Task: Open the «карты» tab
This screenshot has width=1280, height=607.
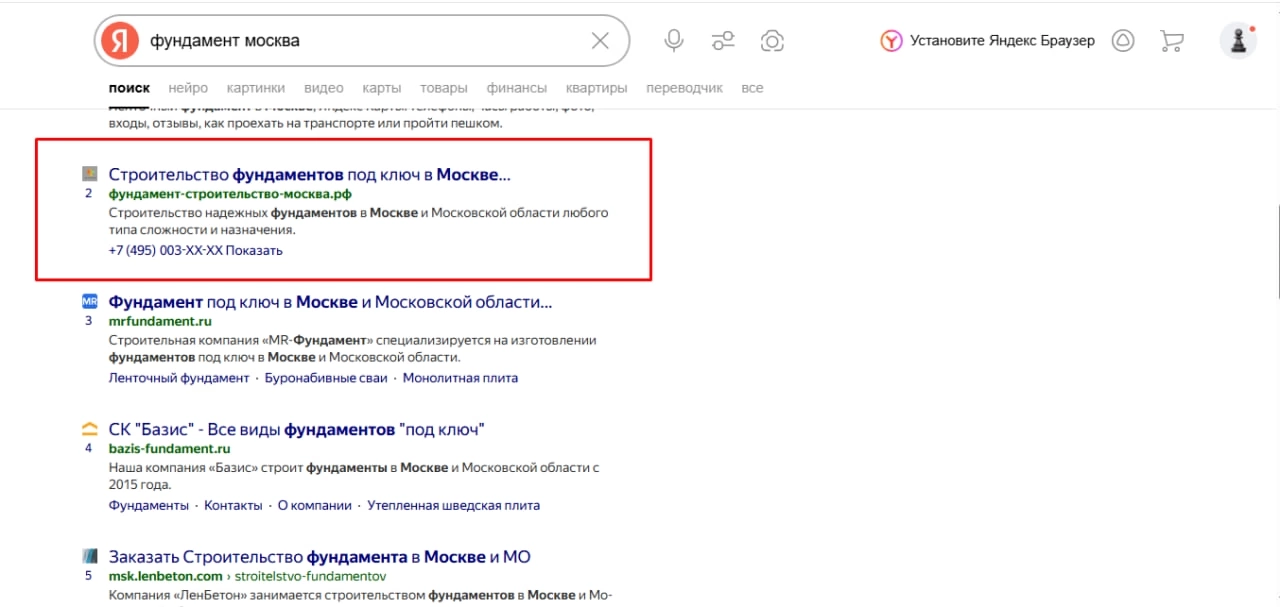Action: pos(382,88)
